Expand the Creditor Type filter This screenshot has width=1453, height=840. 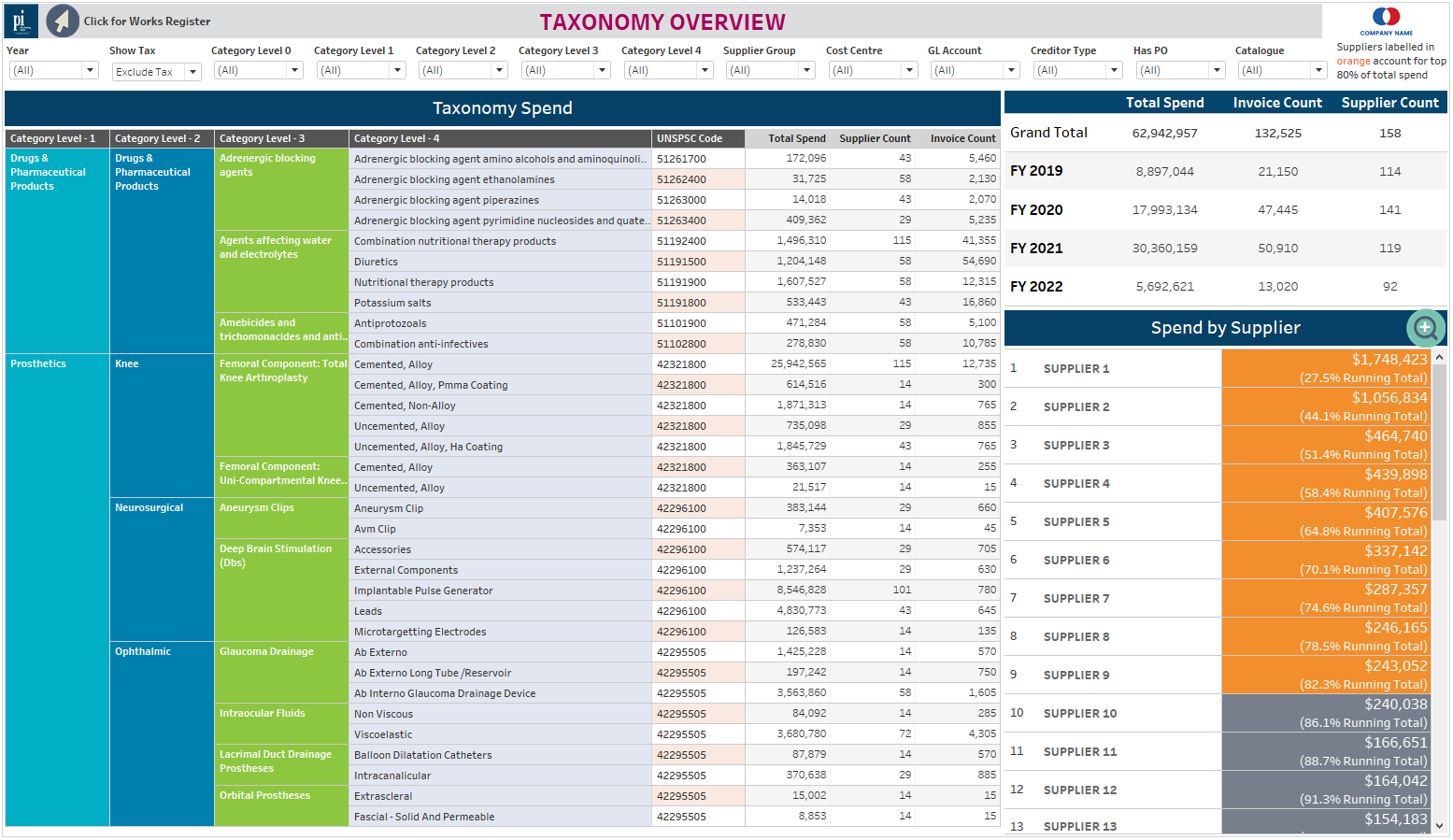pyautogui.click(x=1078, y=70)
